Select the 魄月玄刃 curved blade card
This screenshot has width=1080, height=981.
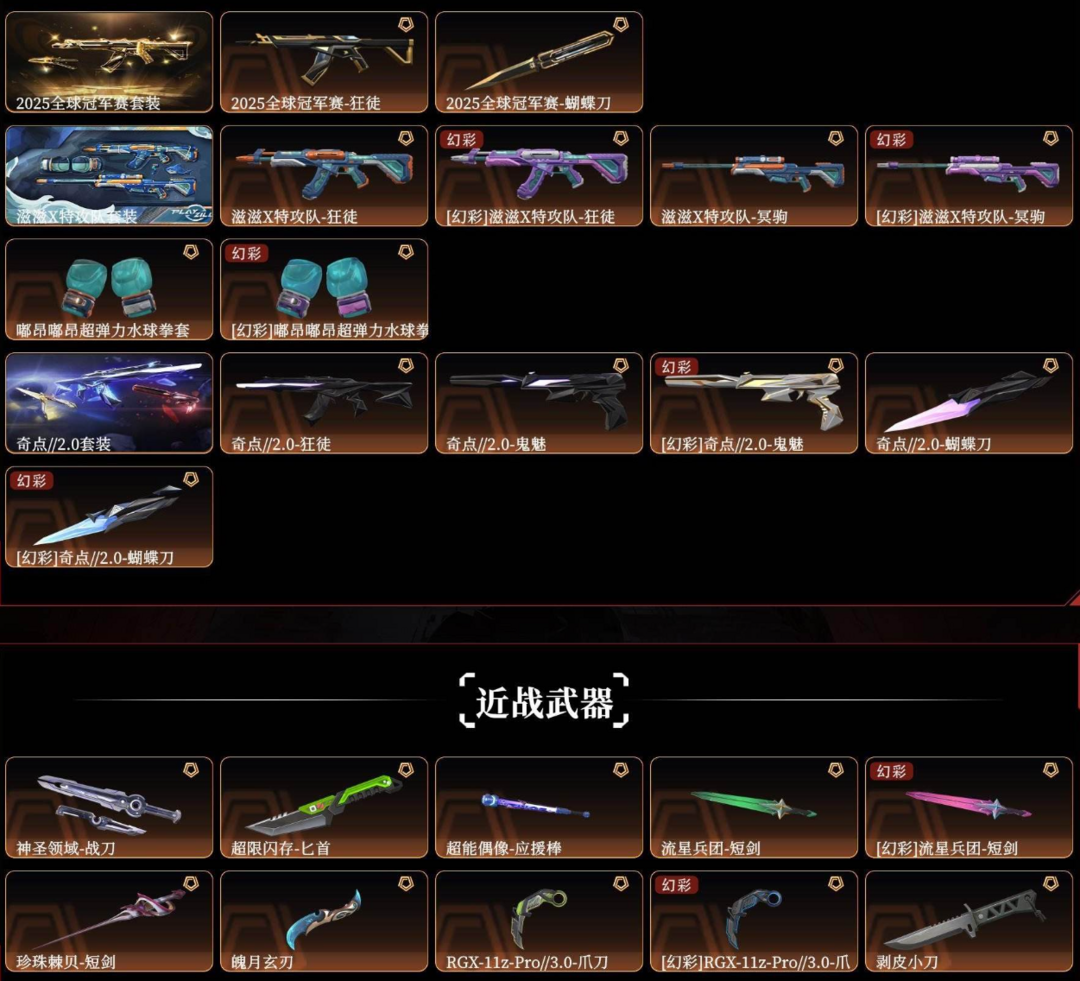tap(324, 921)
